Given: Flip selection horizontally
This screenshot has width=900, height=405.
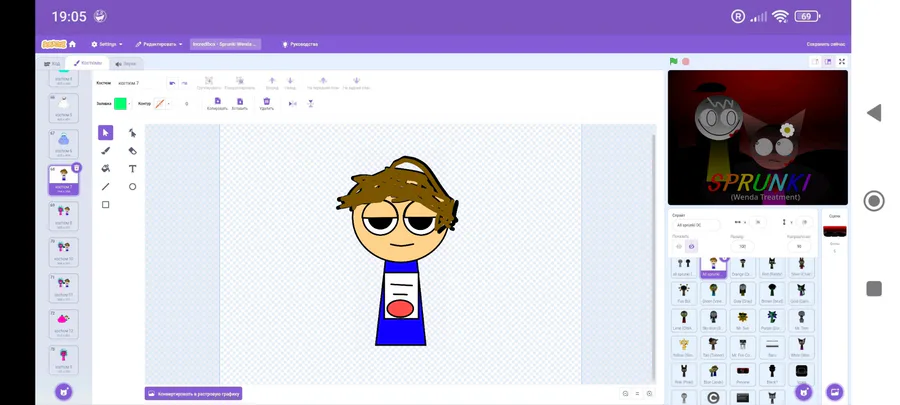Looking at the screenshot, I should pos(292,104).
